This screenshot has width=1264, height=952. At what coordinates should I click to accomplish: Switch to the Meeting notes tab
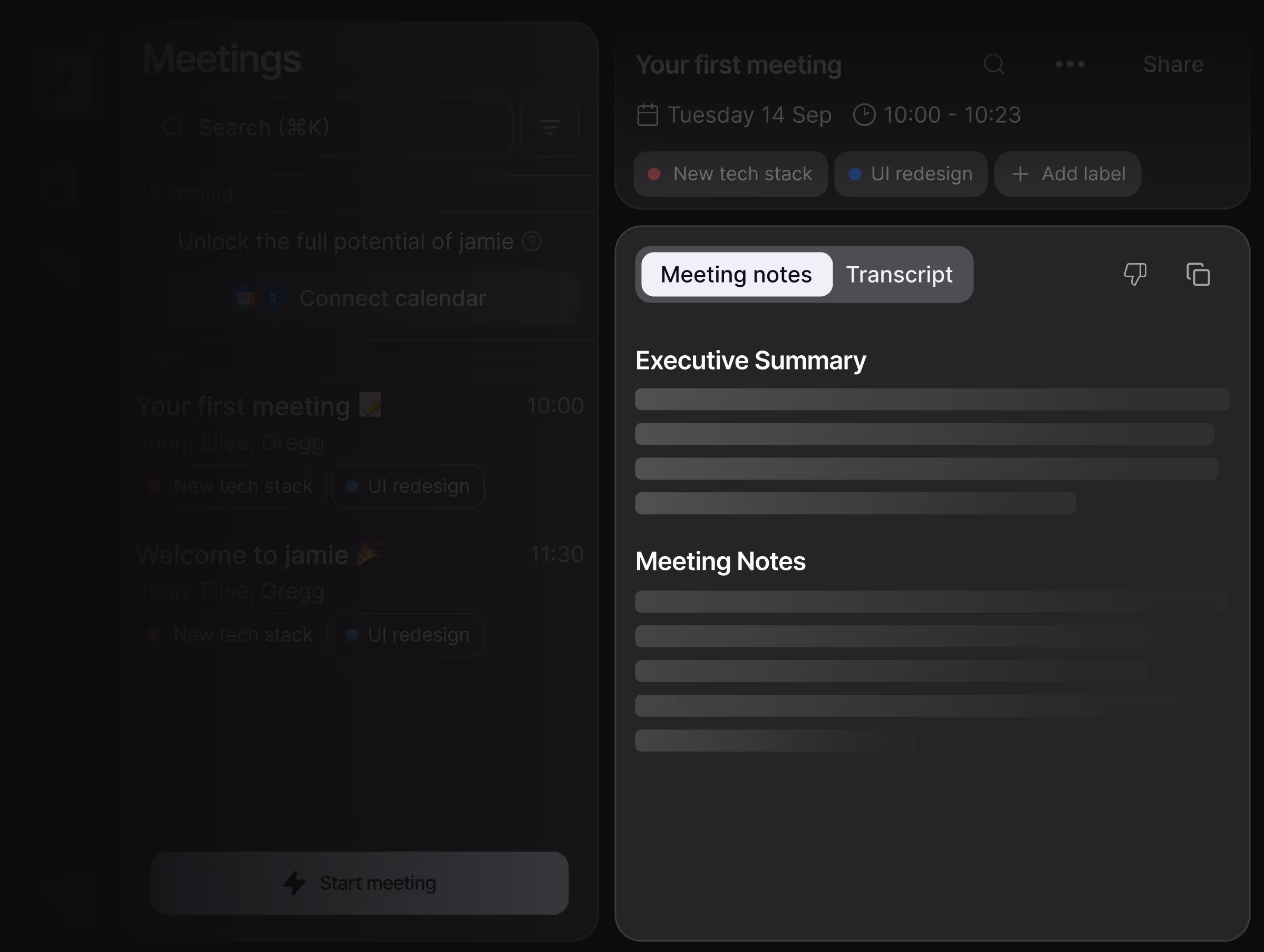736,274
